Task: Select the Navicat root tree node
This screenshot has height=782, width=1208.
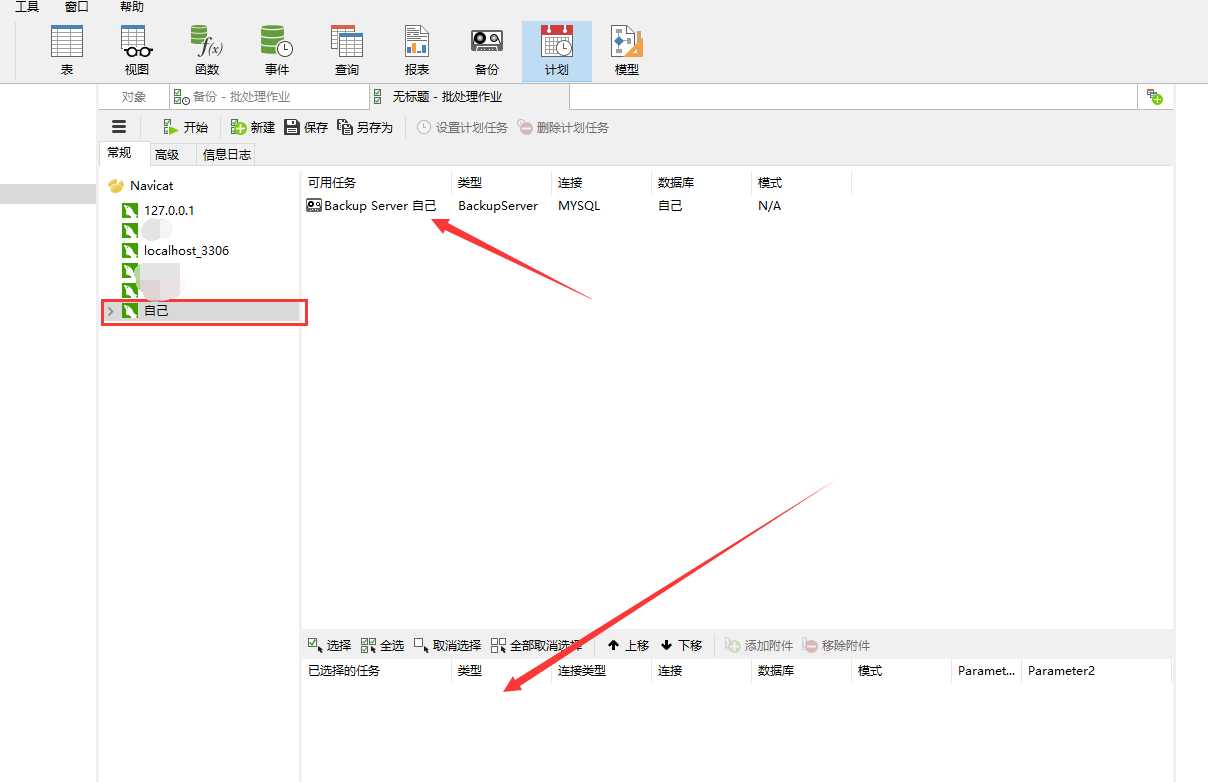Action: [141, 186]
